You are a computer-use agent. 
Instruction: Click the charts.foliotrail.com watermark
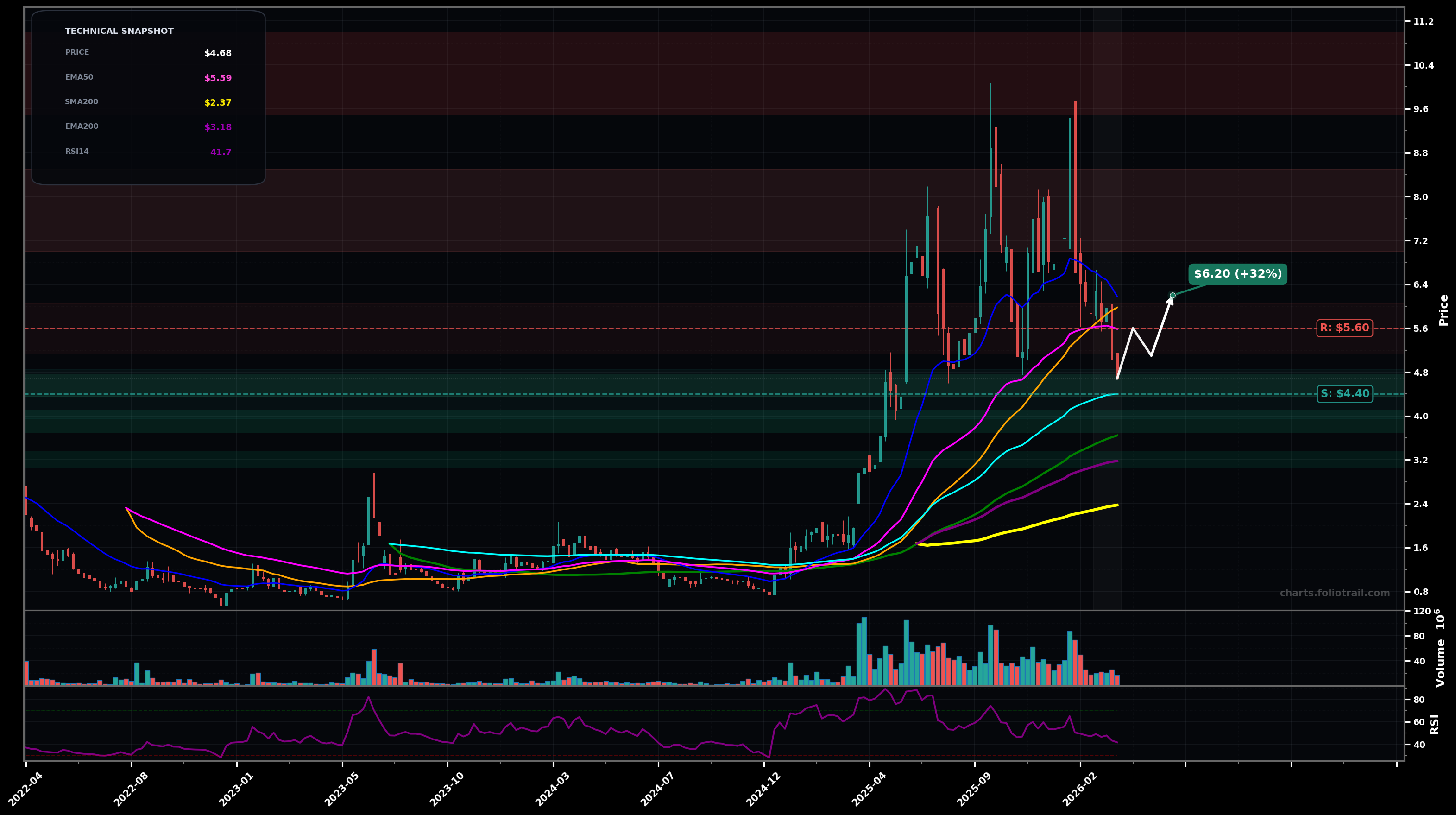tap(1335, 593)
